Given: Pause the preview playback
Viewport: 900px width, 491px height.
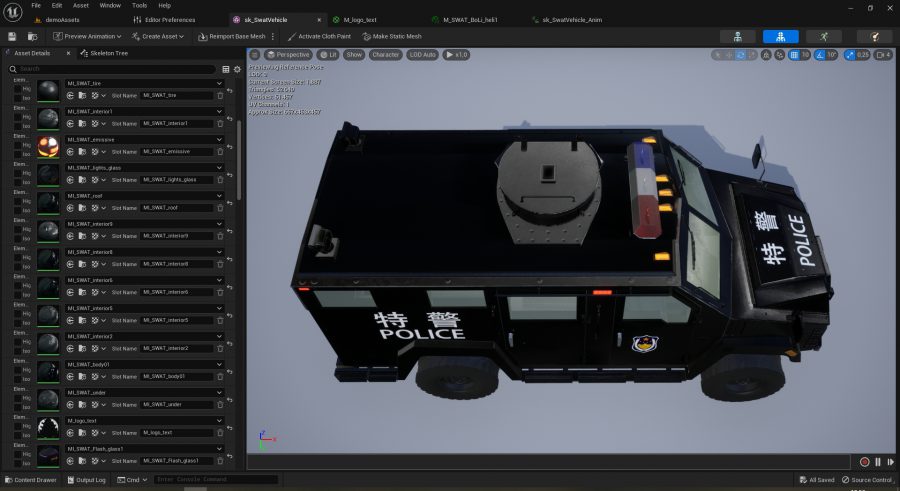Looking at the screenshot, I should (x=878, y=462).
